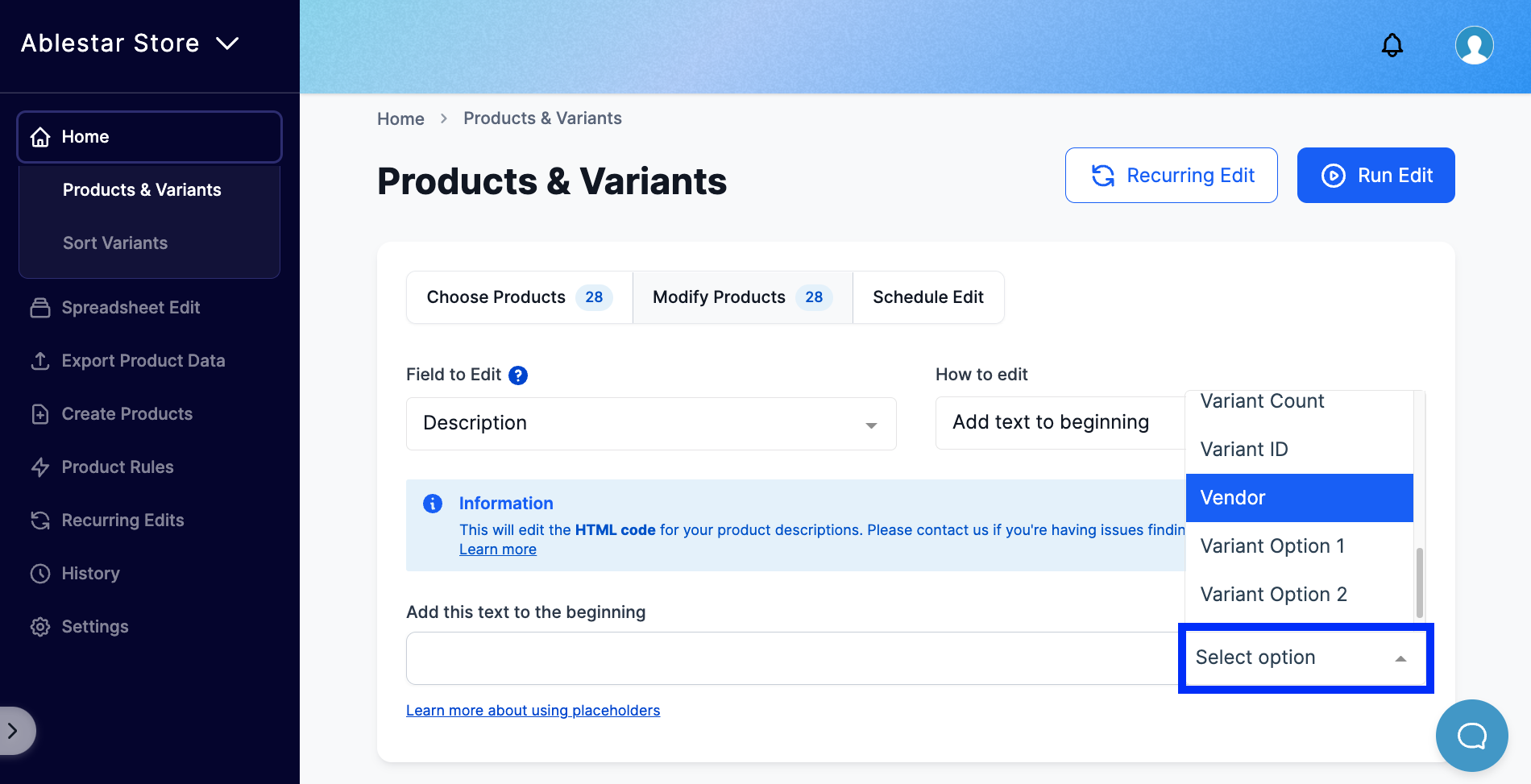Click the Recurring Edit button
This screenshot has height=784, width=1531.
1171,176
